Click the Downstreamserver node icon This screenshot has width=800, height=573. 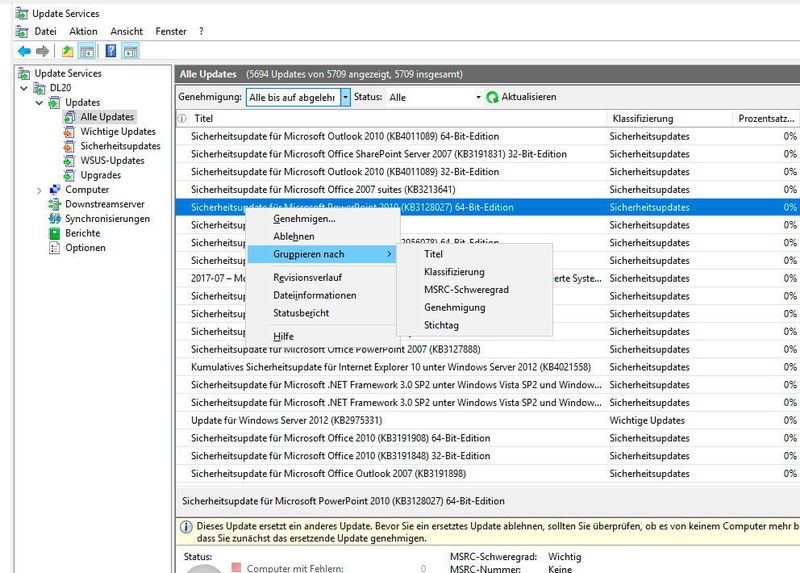point(54,204)
